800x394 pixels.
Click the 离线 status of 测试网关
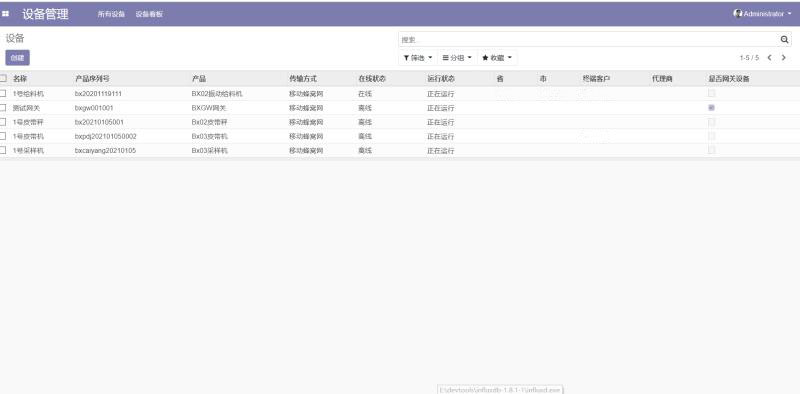[x=365, y=108]
